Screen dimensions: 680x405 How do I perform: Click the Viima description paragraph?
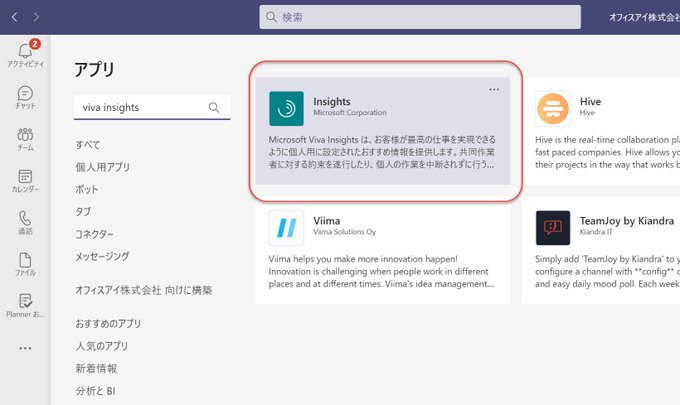pos(382,271)
